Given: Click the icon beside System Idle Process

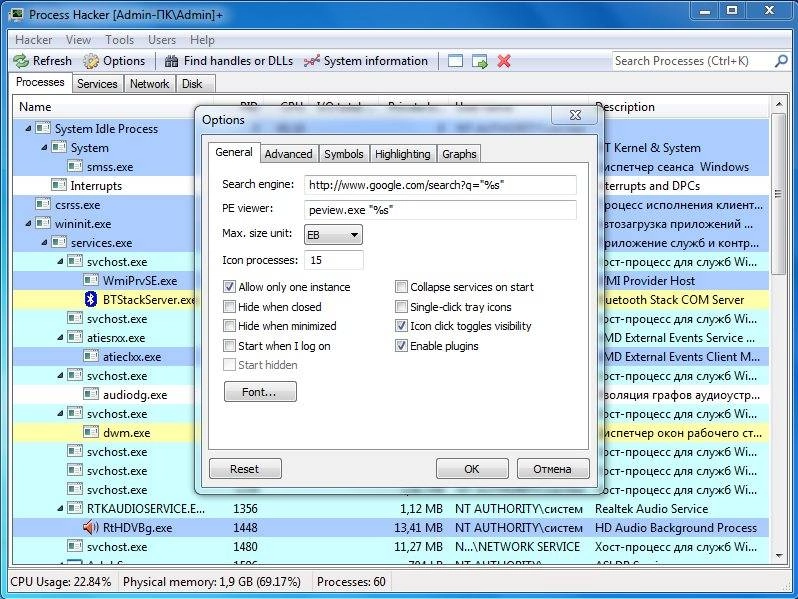Looking at the screenshot, I should point(43,128).
